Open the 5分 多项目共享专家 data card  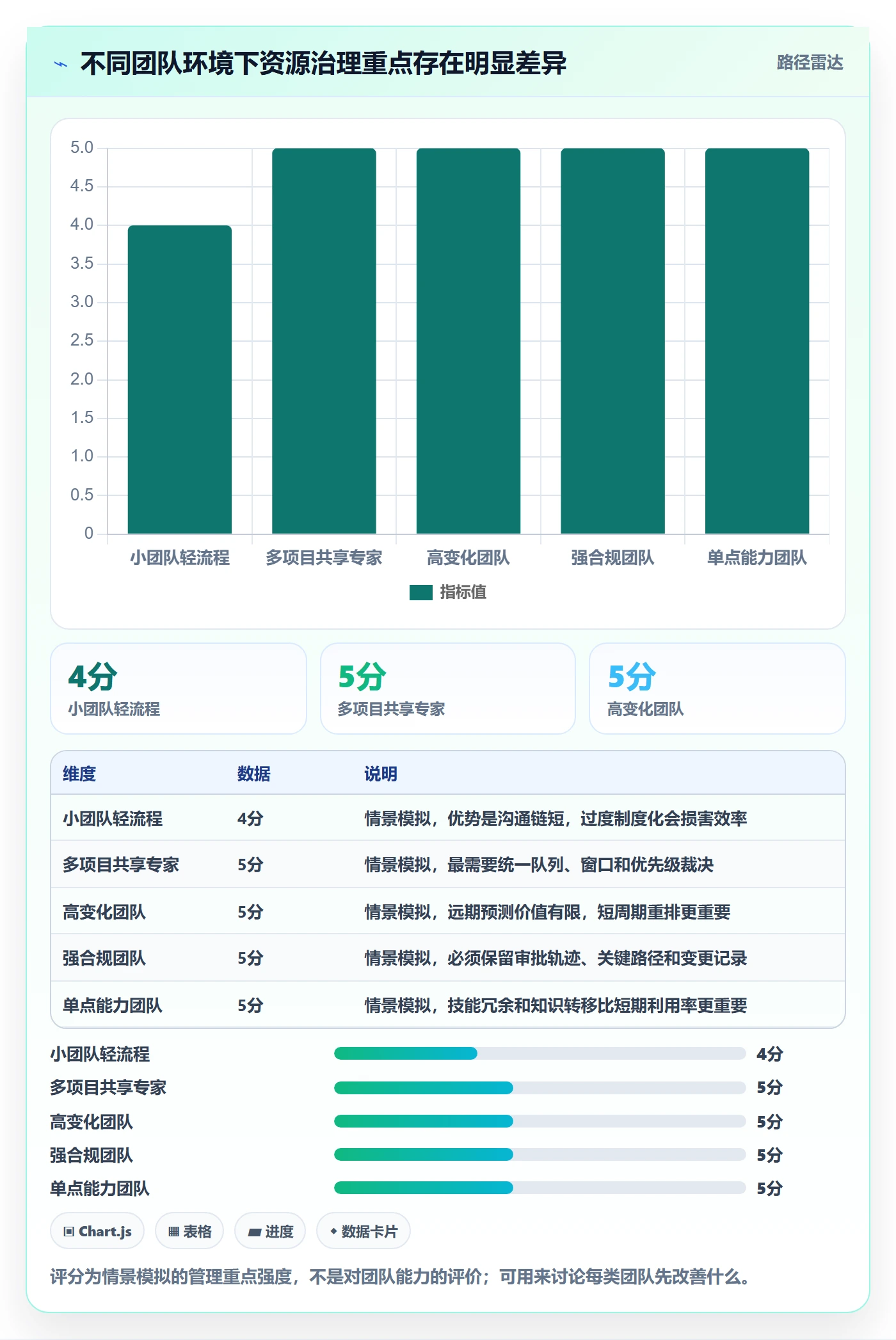click(x=448, y=689)
